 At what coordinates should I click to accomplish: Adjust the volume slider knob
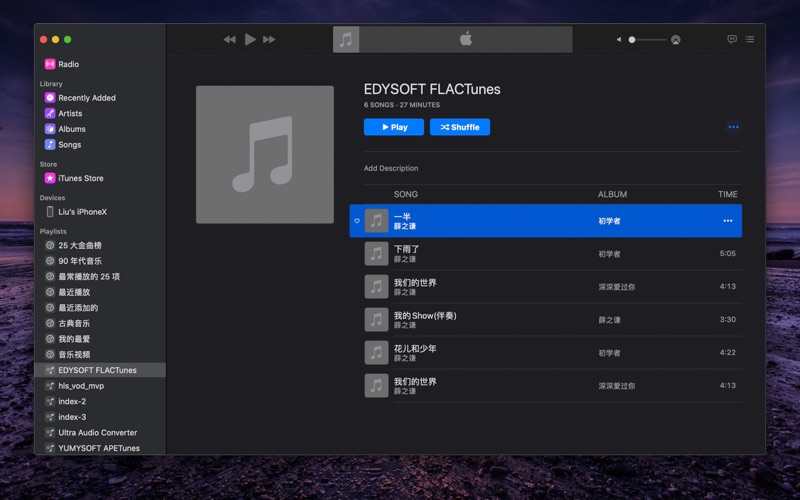coord(632,39)
